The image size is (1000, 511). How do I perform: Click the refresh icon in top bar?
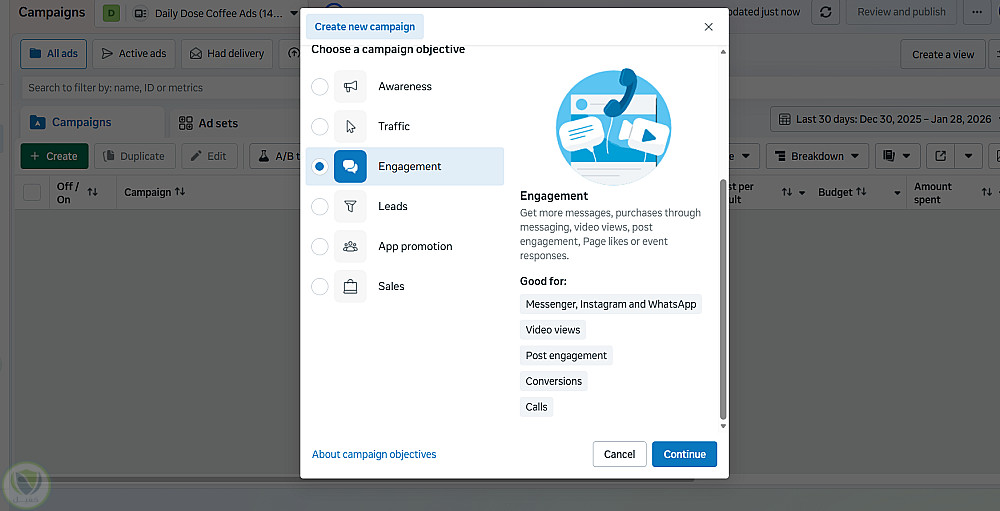(x=825, y=12)
